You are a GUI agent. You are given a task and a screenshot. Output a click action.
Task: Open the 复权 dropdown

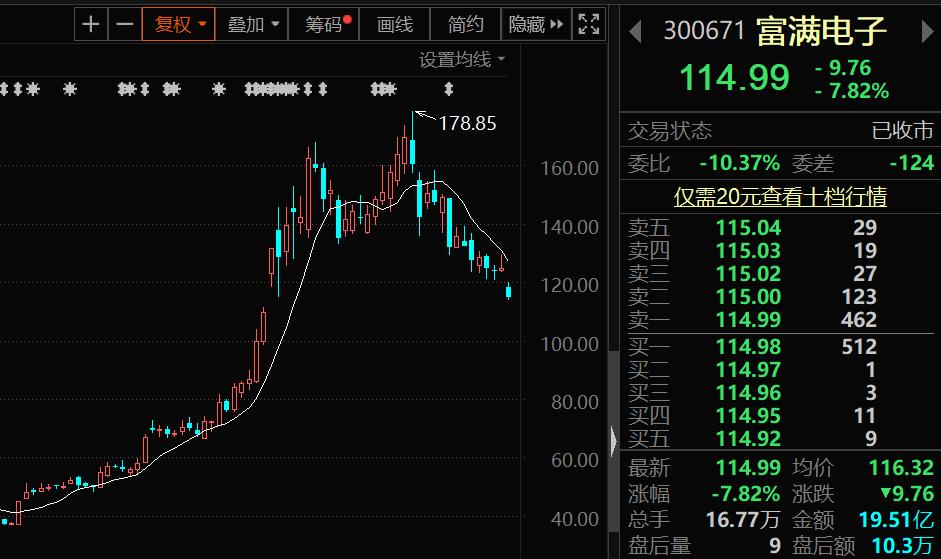pyautogui.click(x=178, y=24)
